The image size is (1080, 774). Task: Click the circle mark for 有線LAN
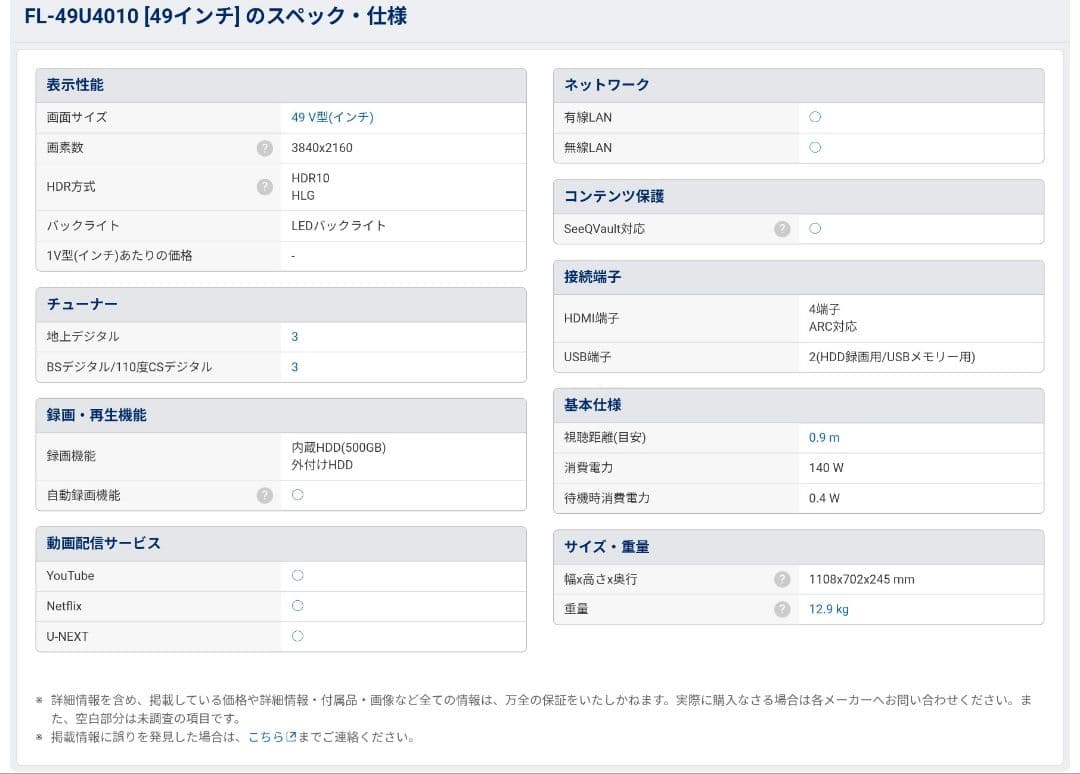[815, 117]
